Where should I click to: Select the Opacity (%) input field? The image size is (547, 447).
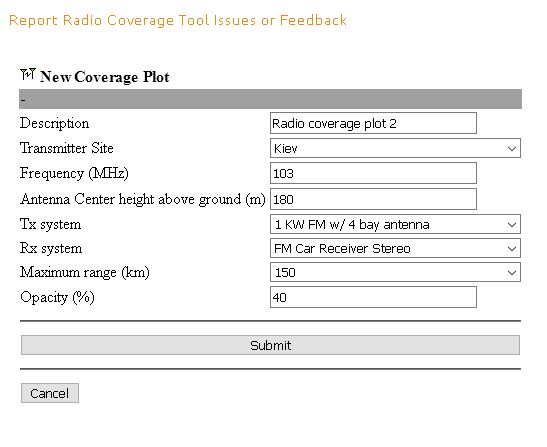[373, 297]
